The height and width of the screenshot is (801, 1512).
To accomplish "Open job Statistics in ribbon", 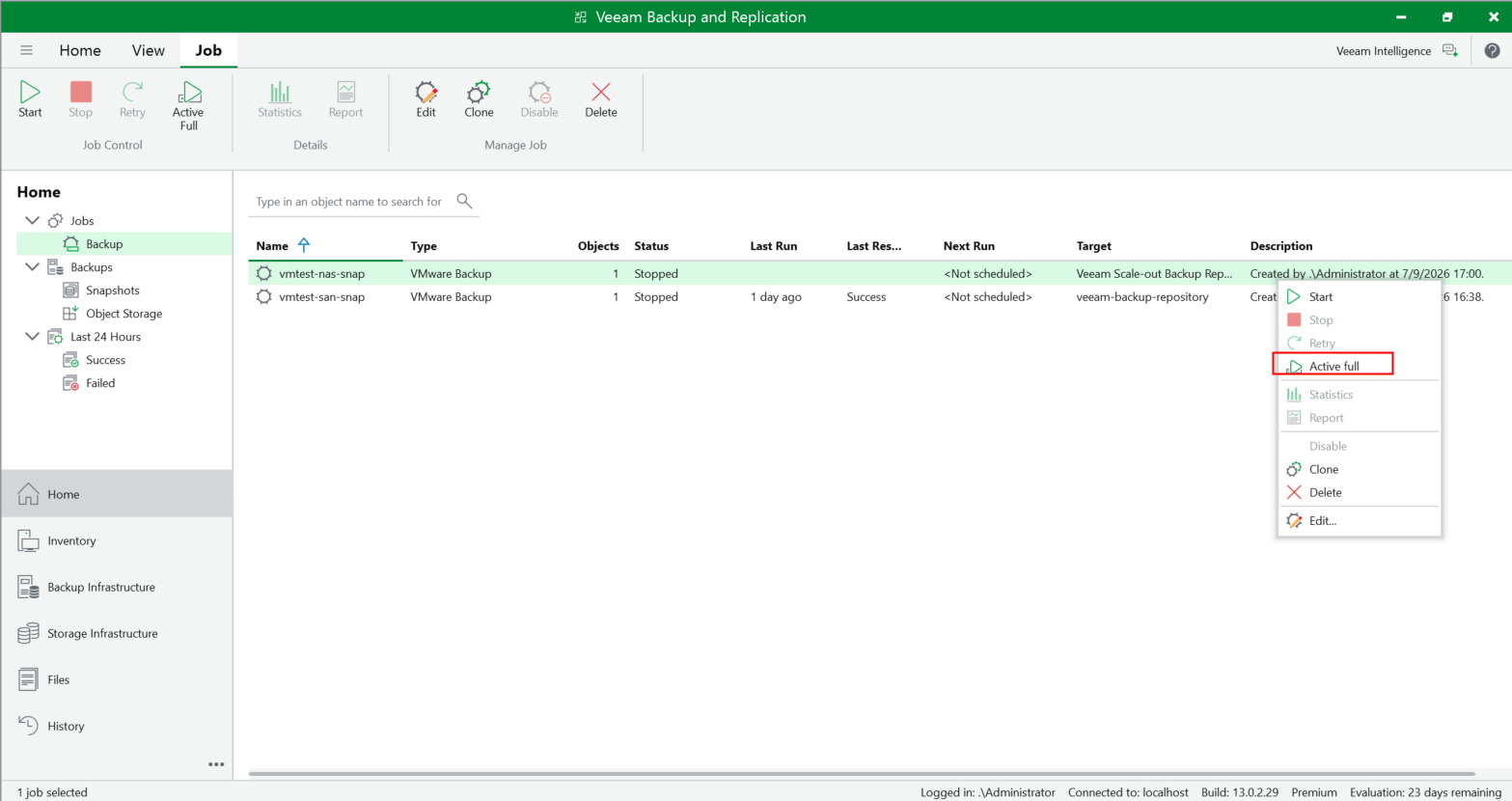I will click(x=280, y=99).
